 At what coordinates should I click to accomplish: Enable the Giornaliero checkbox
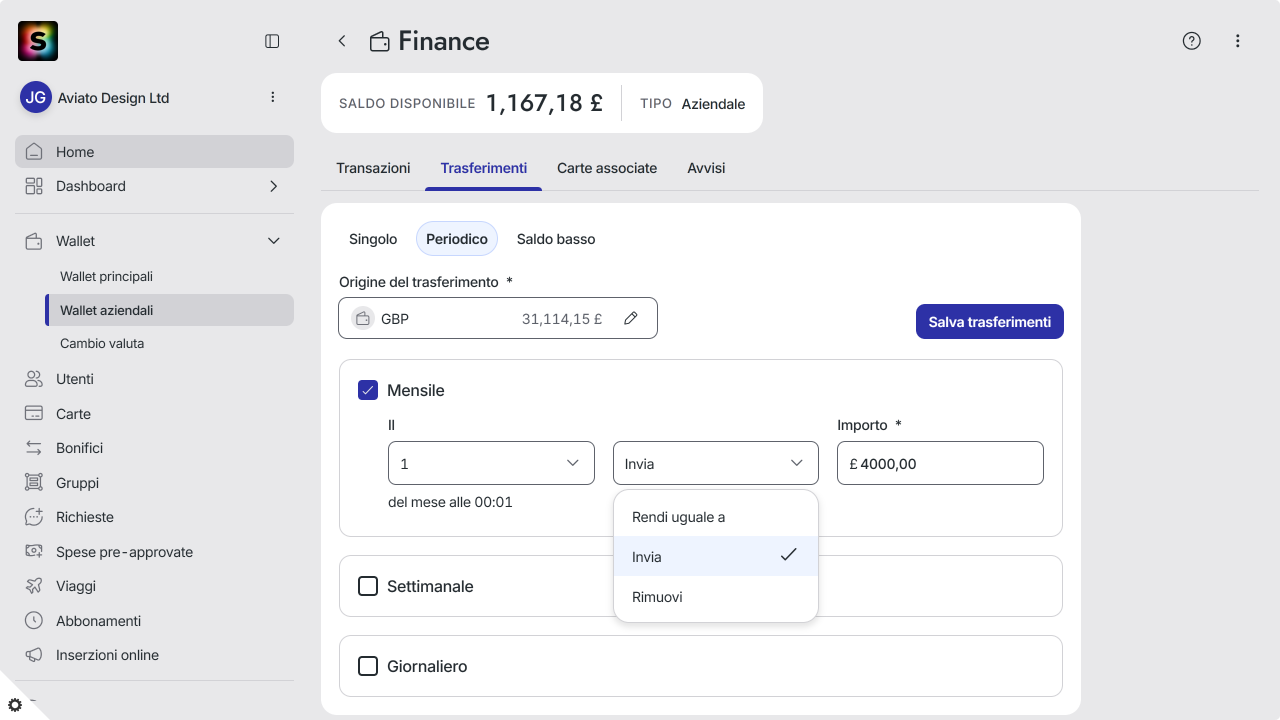[x=368, y=666]
